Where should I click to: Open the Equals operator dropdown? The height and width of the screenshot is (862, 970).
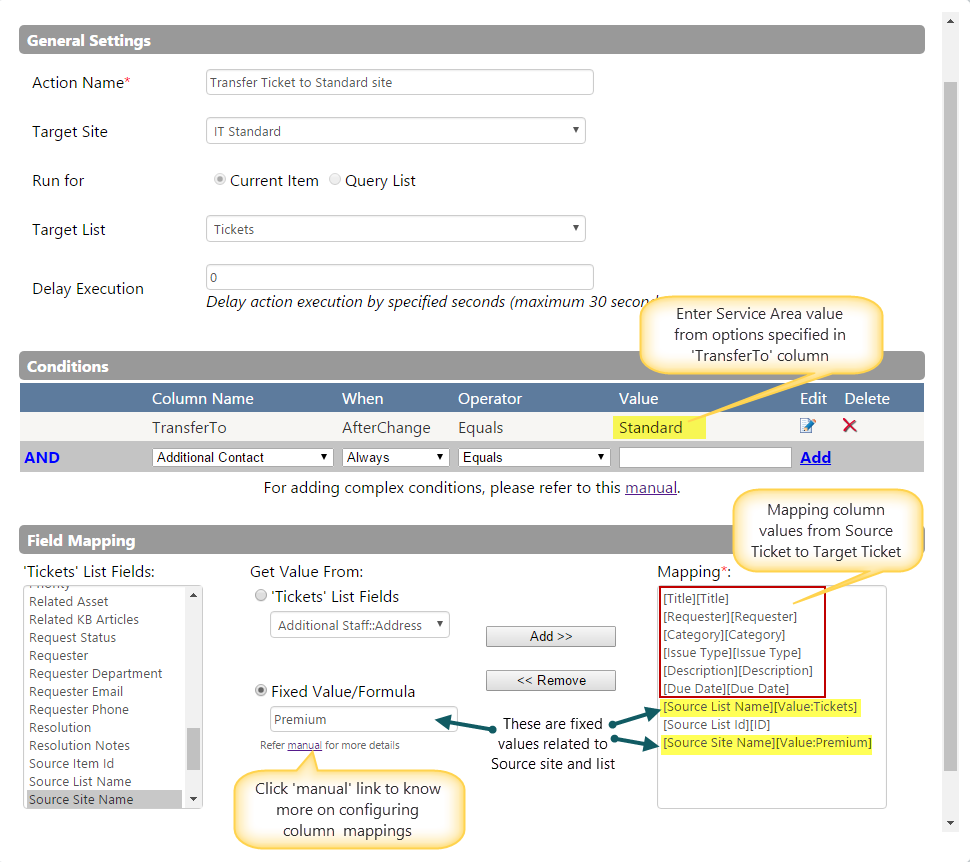coord(534,457)
